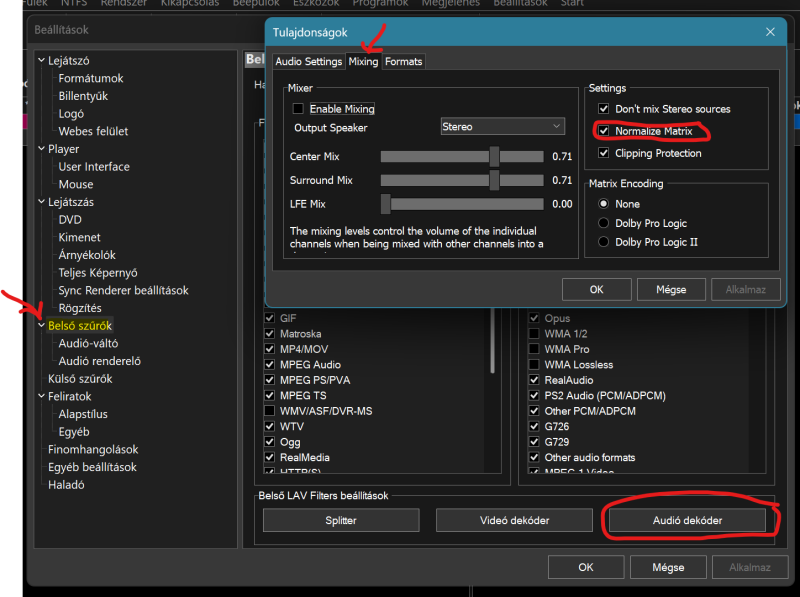Select Alapstílus tree item
The height and width of the screenshot is (597, 800).
83,414
